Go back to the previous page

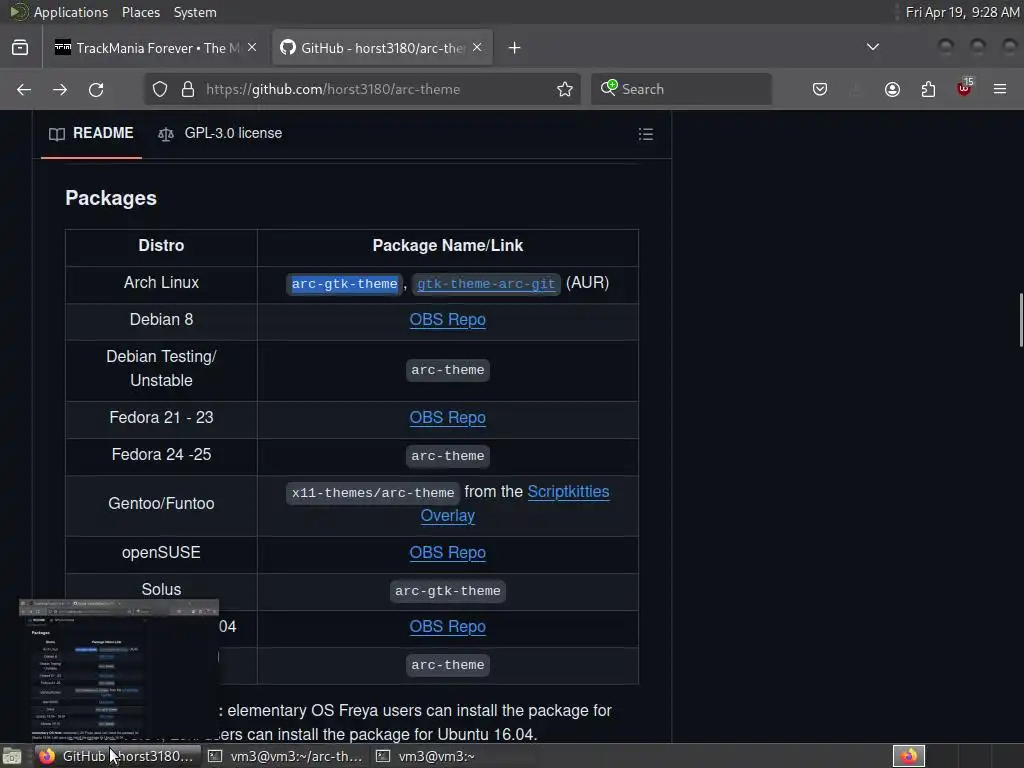[24, 89]
